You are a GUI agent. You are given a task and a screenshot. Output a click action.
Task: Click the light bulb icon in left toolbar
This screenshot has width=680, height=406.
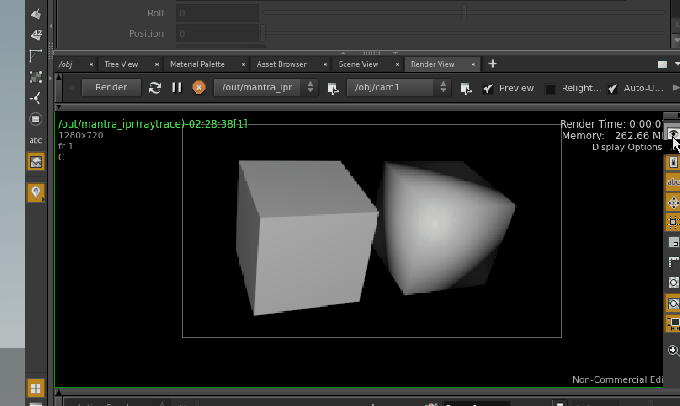point(36,192)
